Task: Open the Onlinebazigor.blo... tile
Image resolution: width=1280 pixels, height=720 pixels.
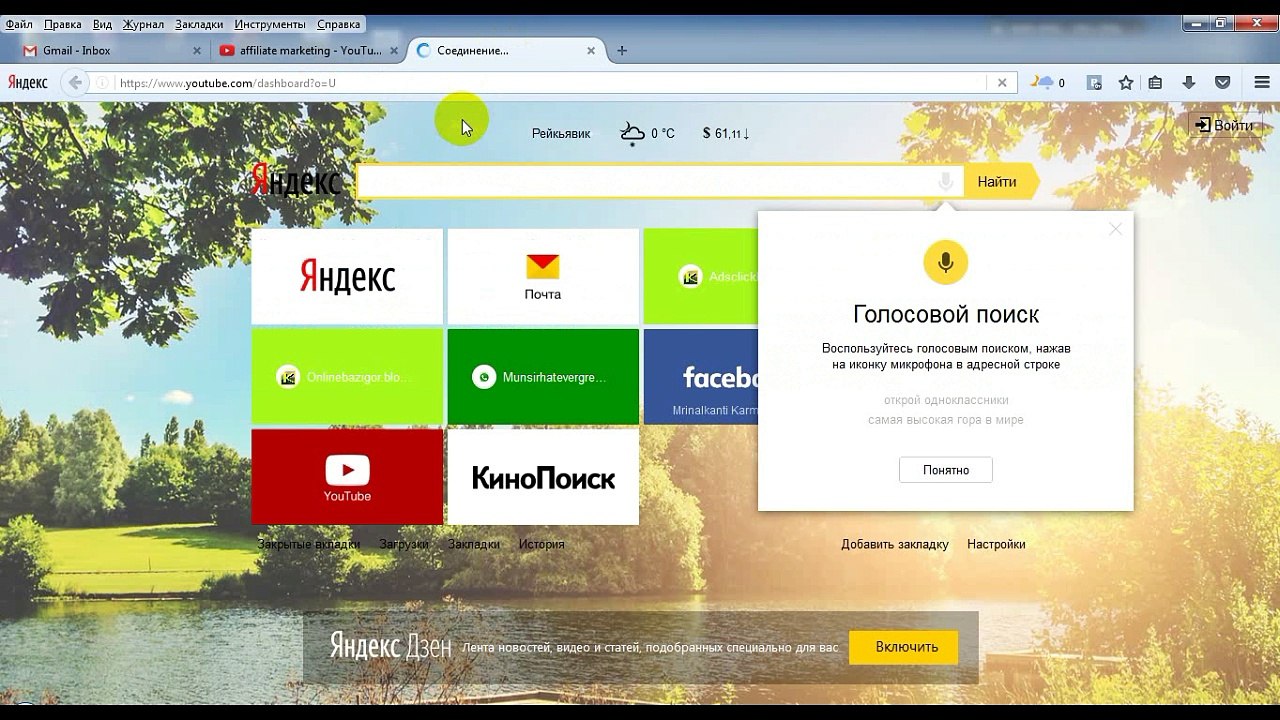Action: pyautogui.click(x=347, y=377)
